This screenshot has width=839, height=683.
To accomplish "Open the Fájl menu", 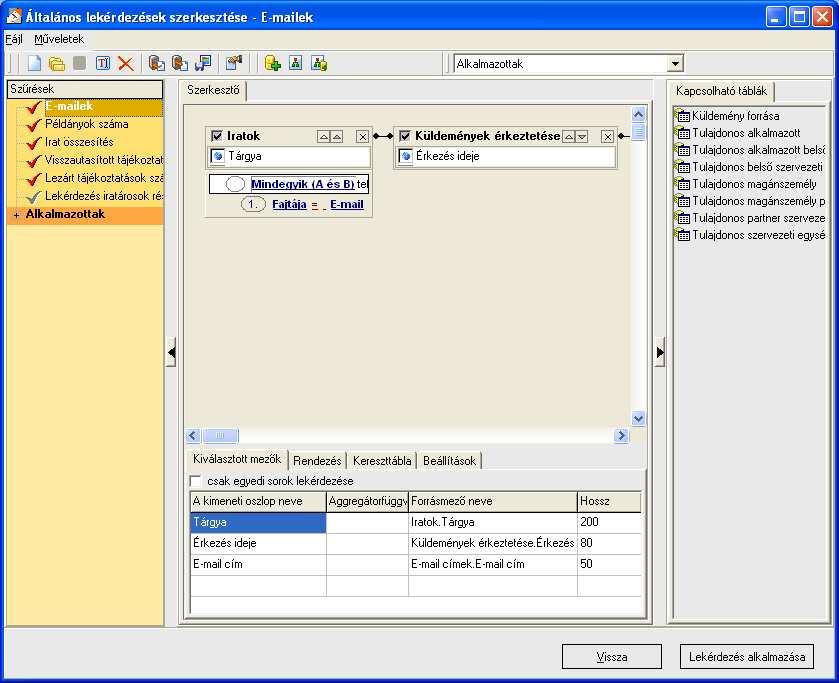I will 14,39.
